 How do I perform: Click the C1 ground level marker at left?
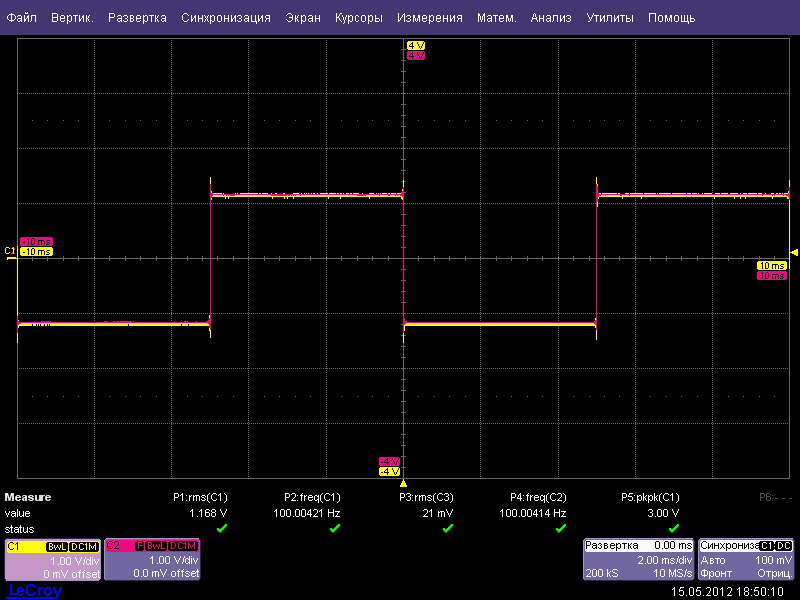point(10,251)
